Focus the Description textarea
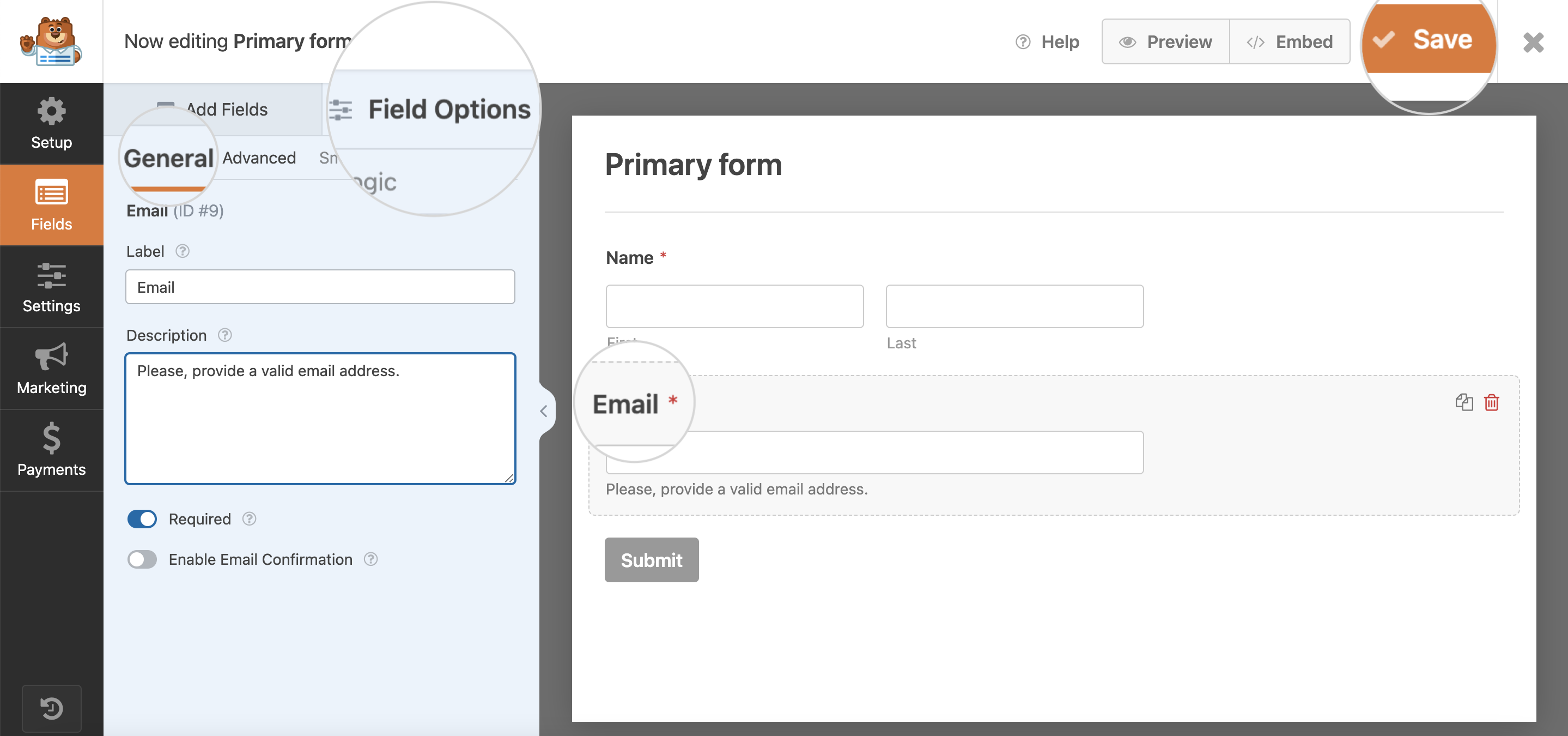 (x=320, y=419)
